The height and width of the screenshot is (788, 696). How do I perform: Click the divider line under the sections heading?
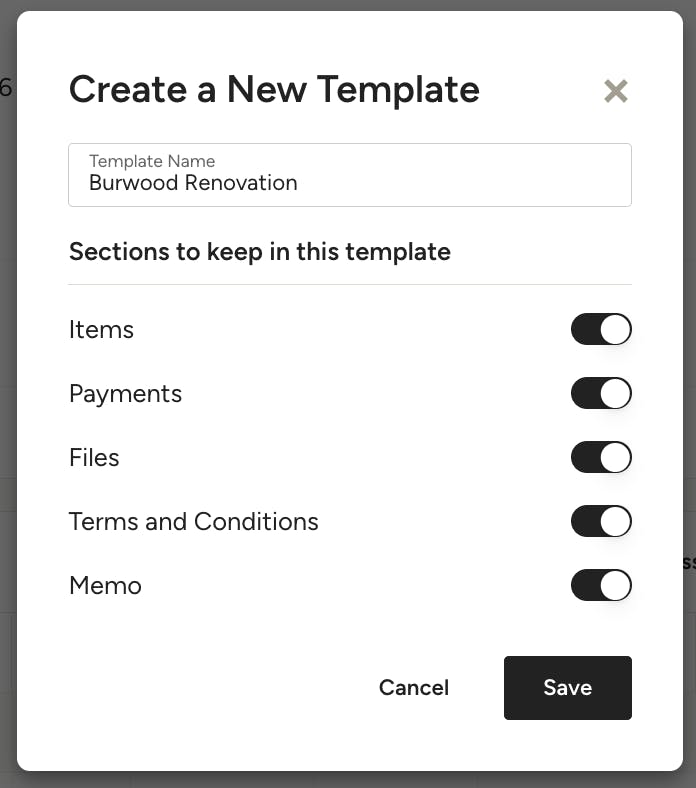(350, 284)
